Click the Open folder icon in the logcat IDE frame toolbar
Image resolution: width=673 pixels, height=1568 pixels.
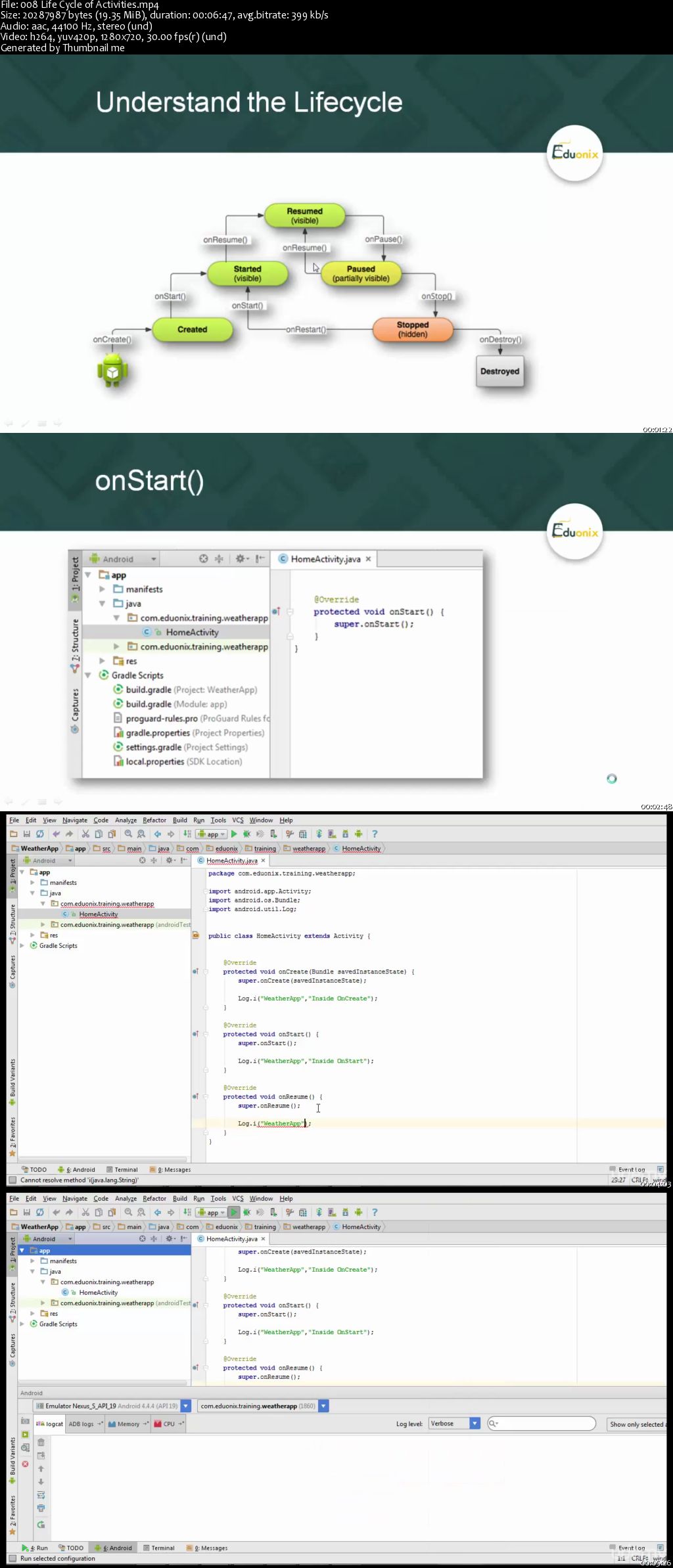14,1213
